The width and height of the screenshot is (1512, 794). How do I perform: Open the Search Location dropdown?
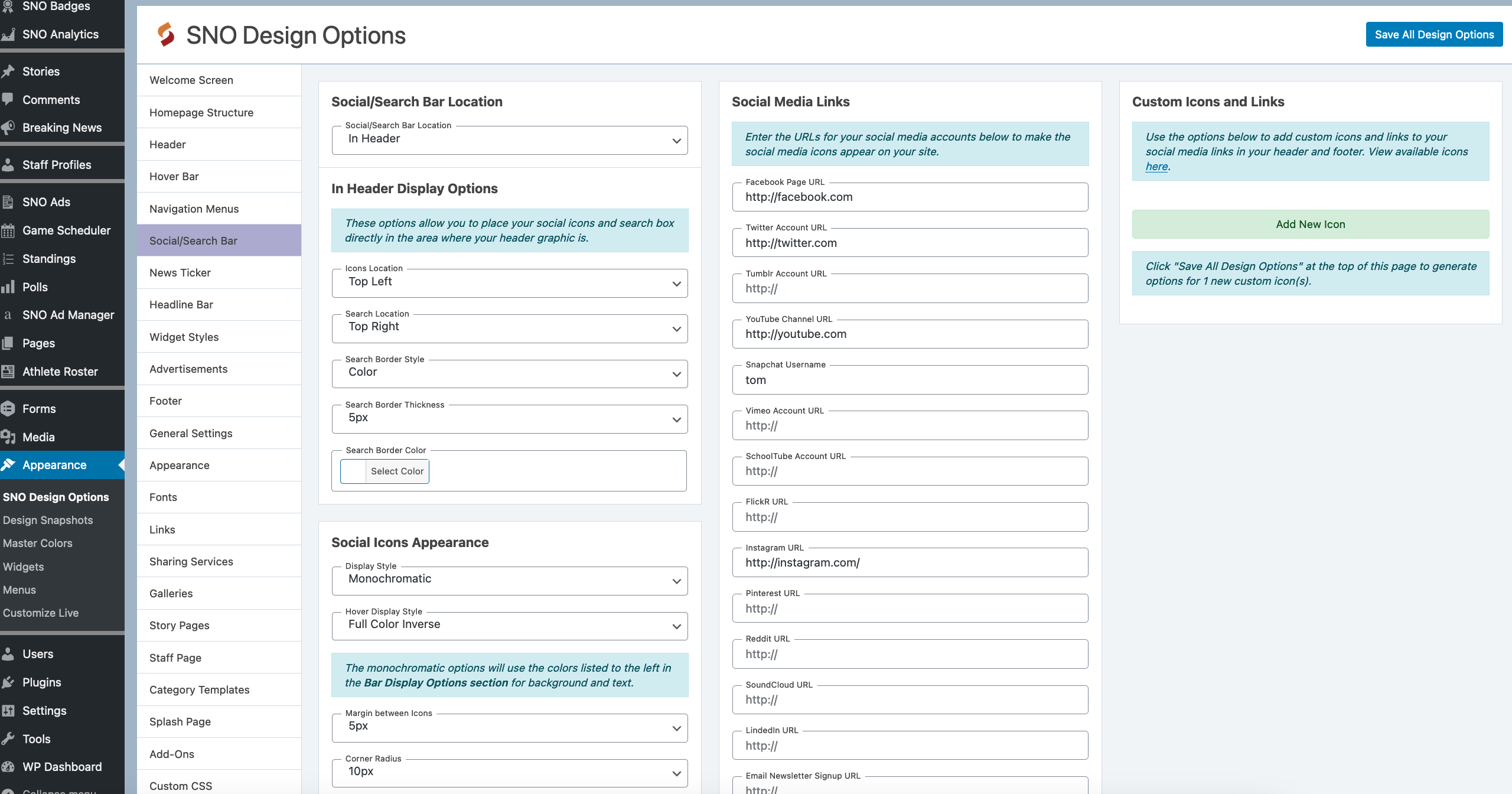click(510, 328)
